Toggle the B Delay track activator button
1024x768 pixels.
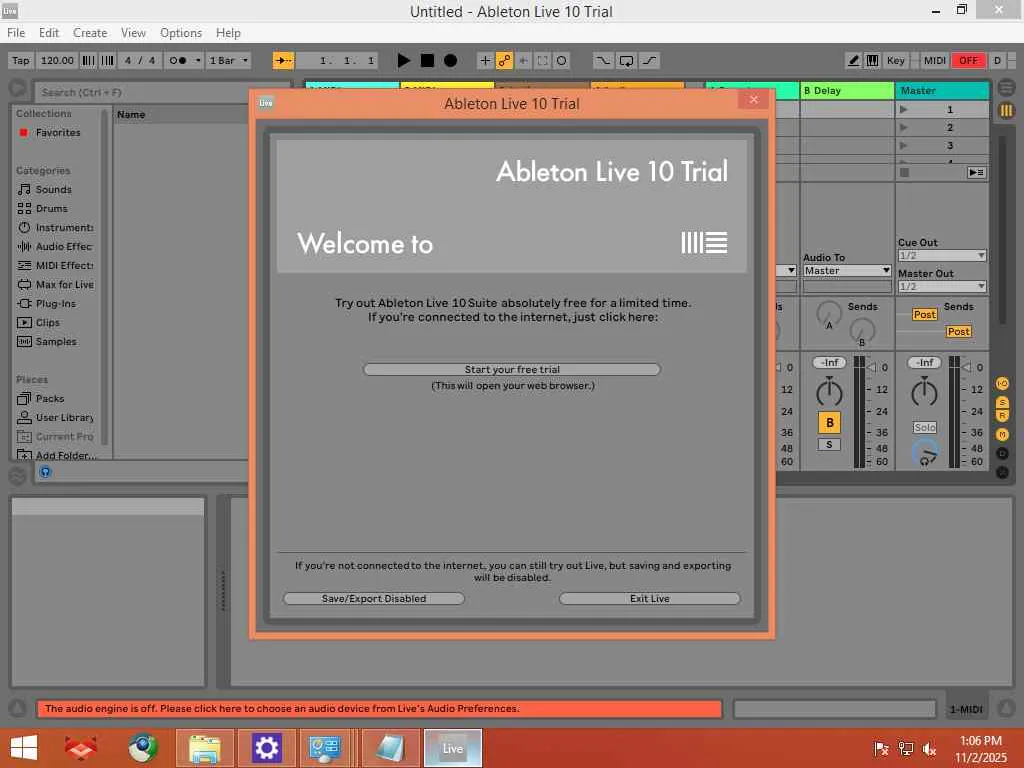[x=829, y=423]
